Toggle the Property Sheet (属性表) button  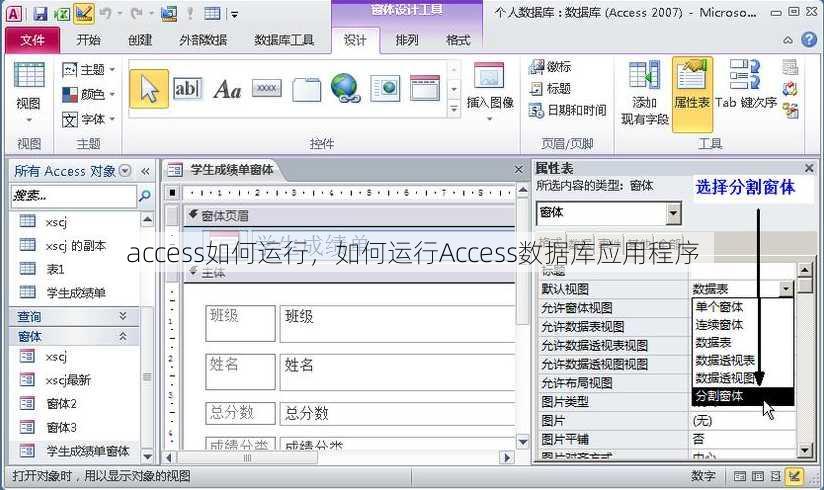pyautogui.click(x=692, y=94)
